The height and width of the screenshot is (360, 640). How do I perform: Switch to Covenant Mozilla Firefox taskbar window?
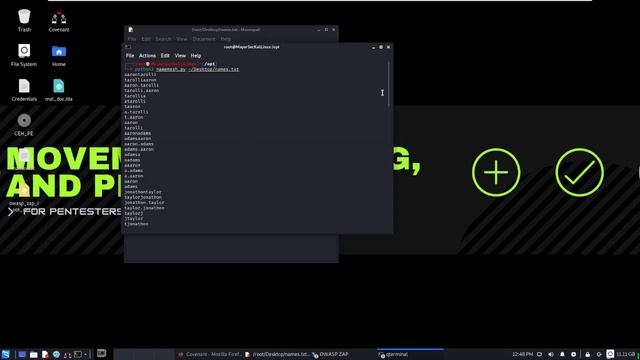(210, 354)
